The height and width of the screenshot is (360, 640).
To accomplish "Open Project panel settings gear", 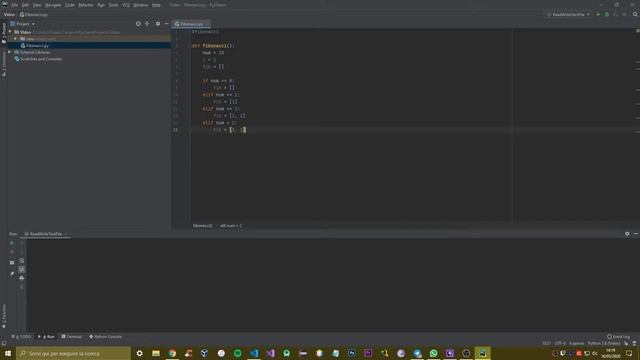I will [158, 24].
